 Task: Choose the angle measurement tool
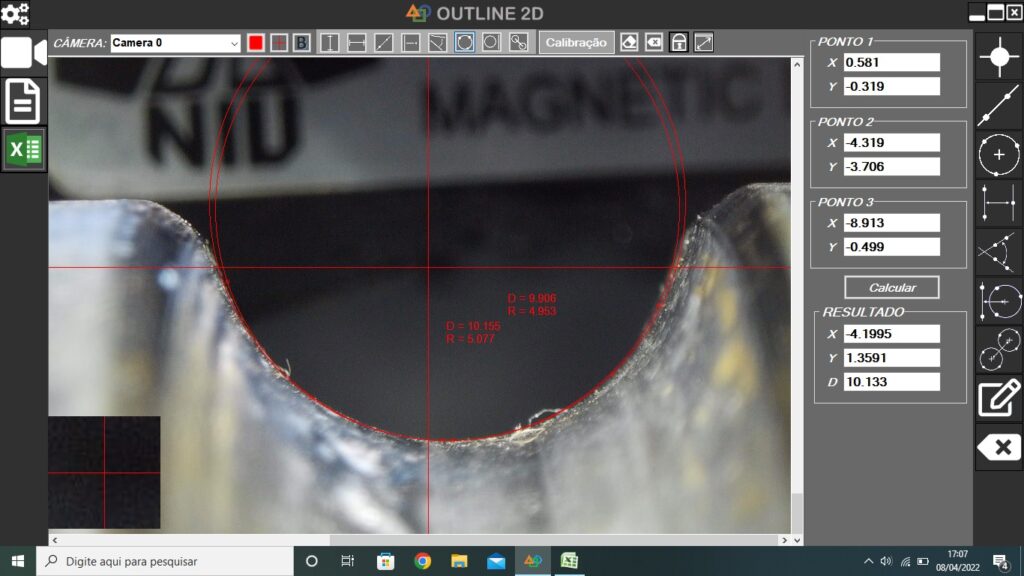coord(998,251)
